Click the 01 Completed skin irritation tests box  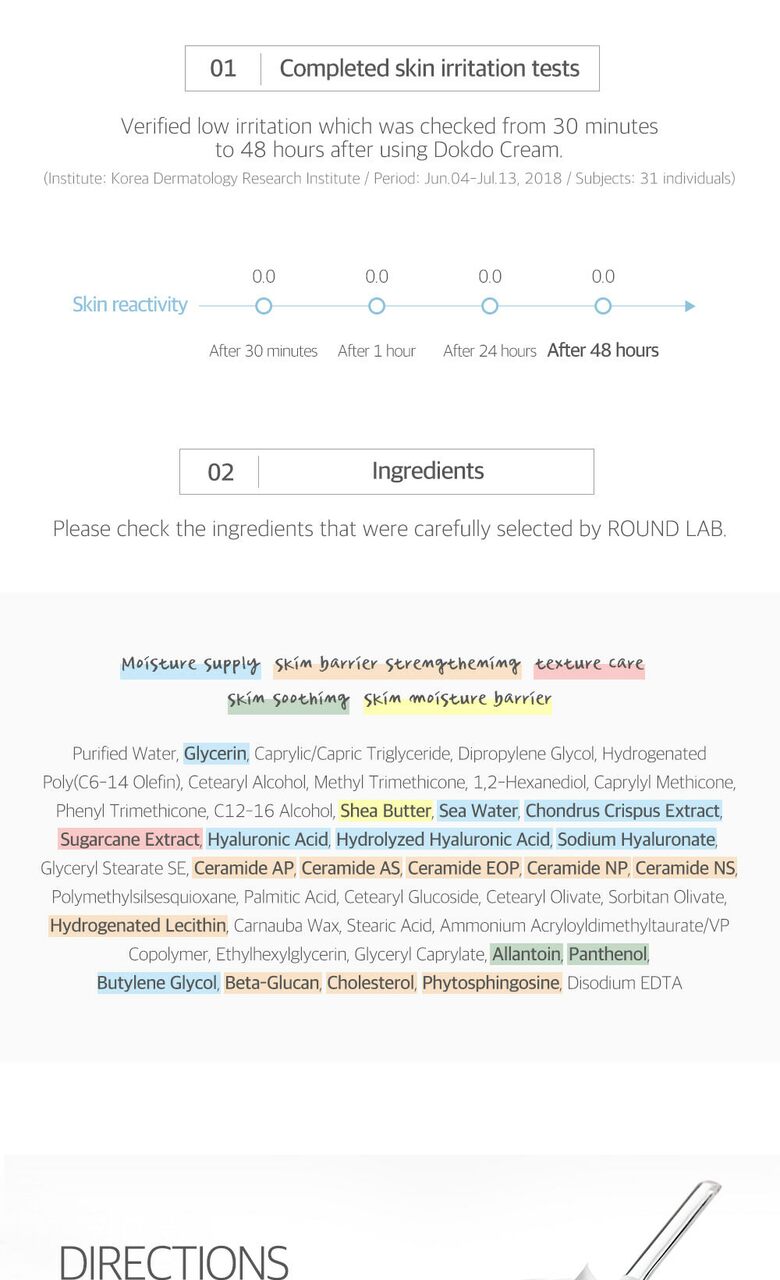pyautogui.click(x=392, y=68)
